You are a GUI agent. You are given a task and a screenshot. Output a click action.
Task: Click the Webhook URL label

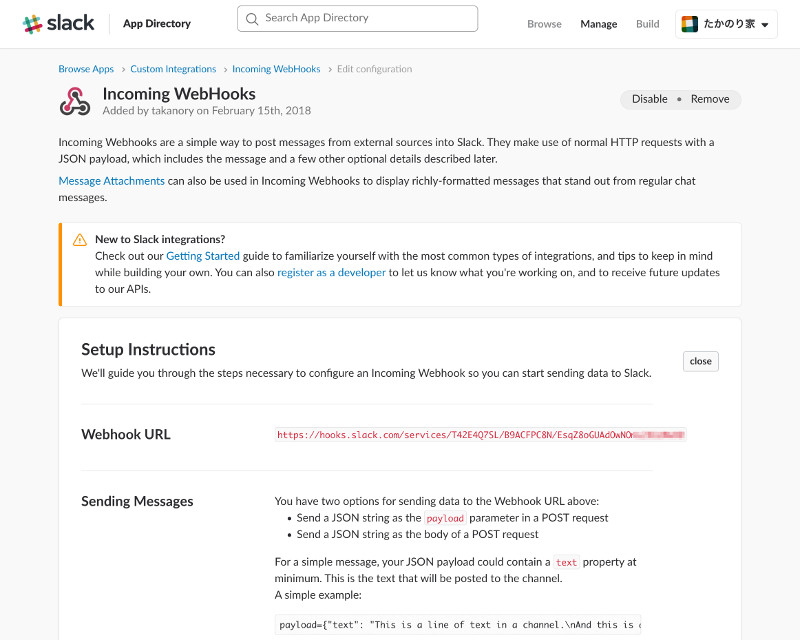pos(126,434)
